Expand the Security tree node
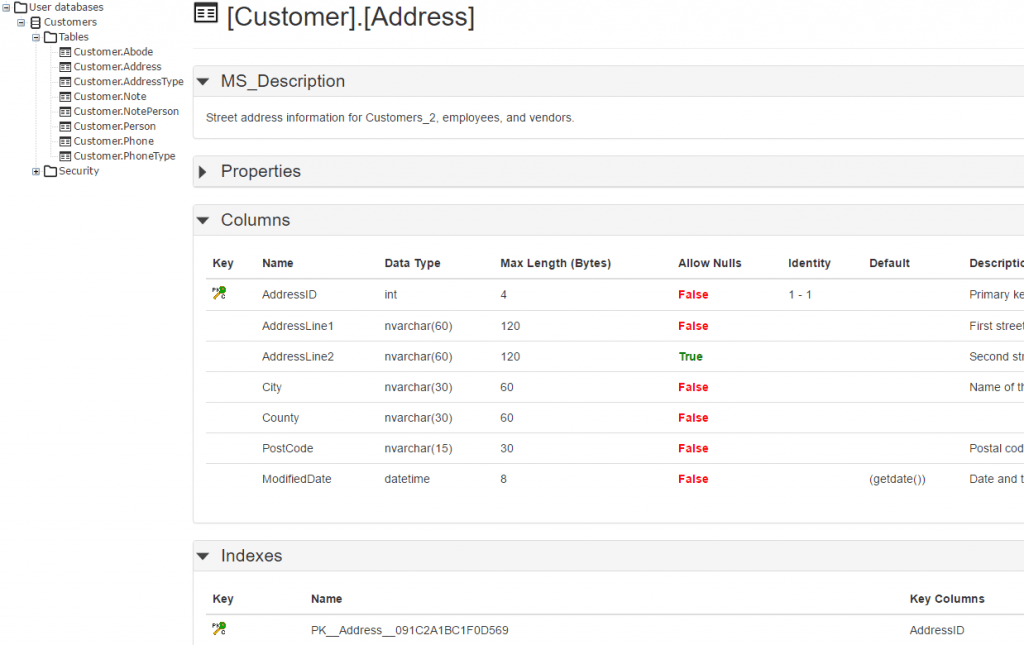1024x645 pixels. [36, 171]
